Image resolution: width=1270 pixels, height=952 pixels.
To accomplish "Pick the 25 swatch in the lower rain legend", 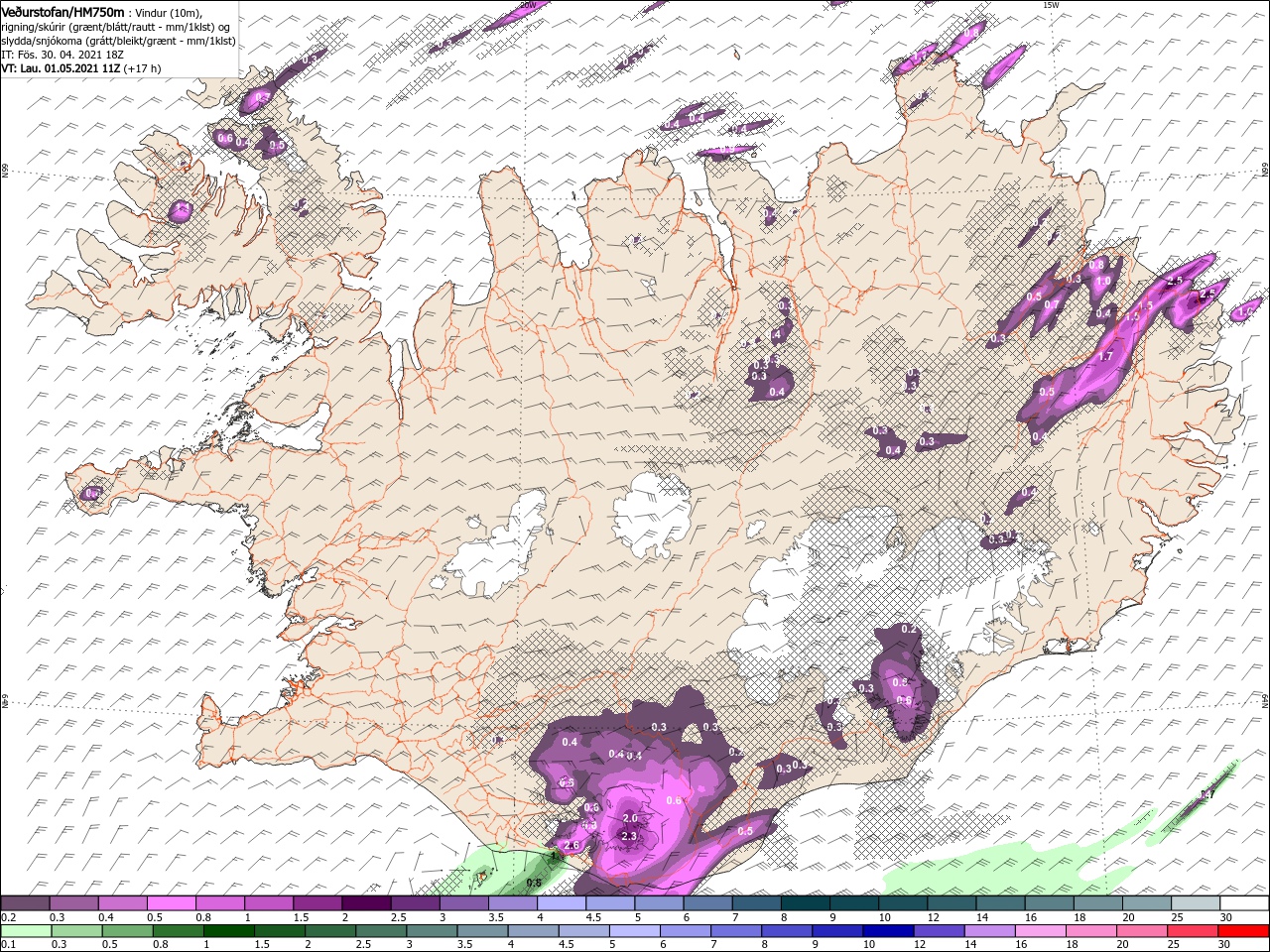I will coord(1193,931).
